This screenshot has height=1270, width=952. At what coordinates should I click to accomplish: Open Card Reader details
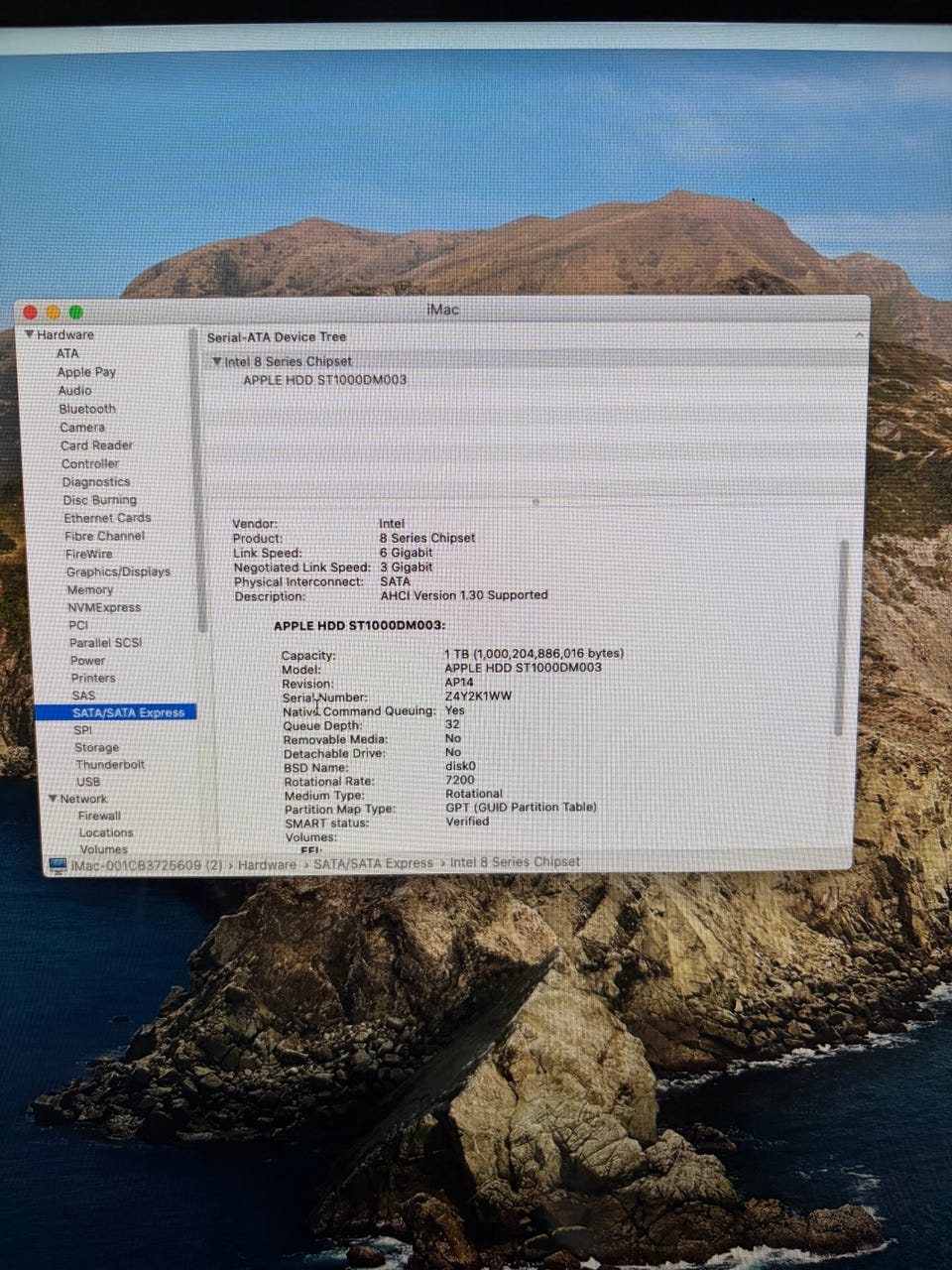coord(96,445)
